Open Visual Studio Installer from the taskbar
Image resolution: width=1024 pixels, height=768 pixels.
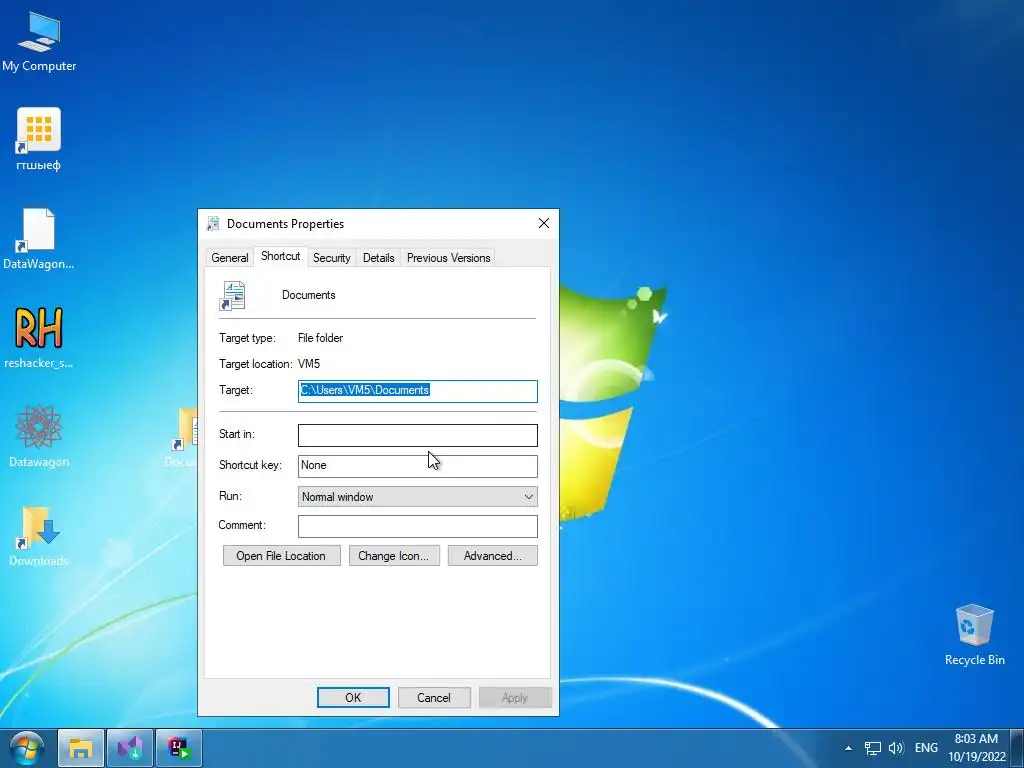pos(130,748)
